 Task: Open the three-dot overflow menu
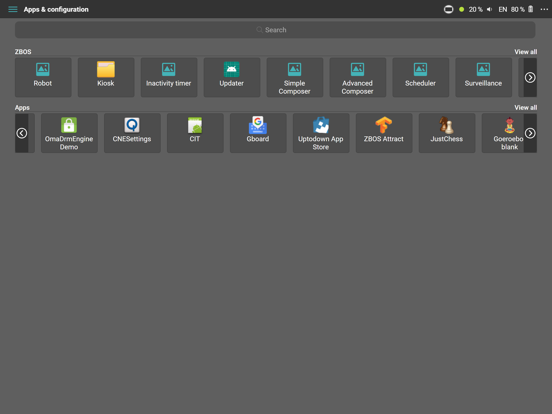tap(544, 10)
